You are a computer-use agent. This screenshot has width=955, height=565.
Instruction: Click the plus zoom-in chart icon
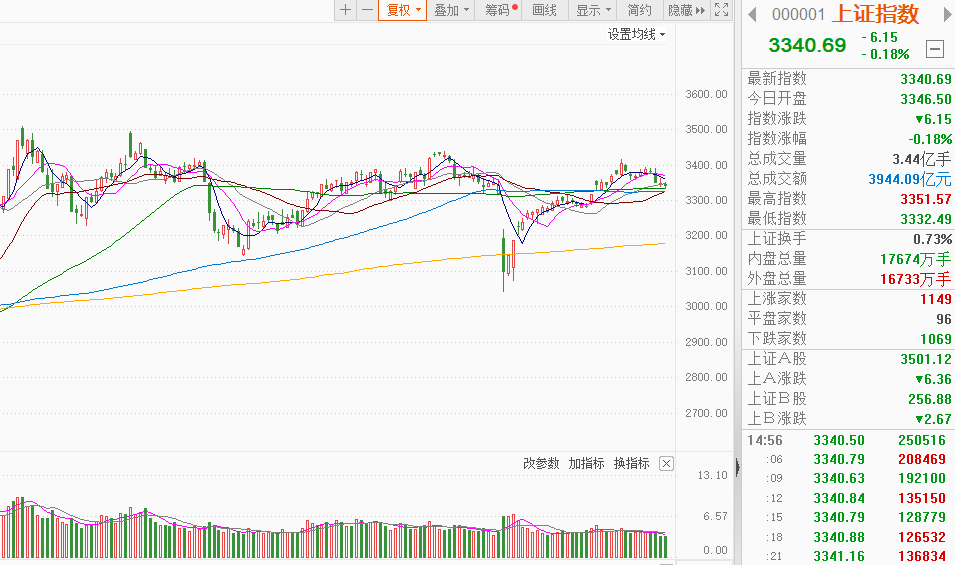(345, 10)
